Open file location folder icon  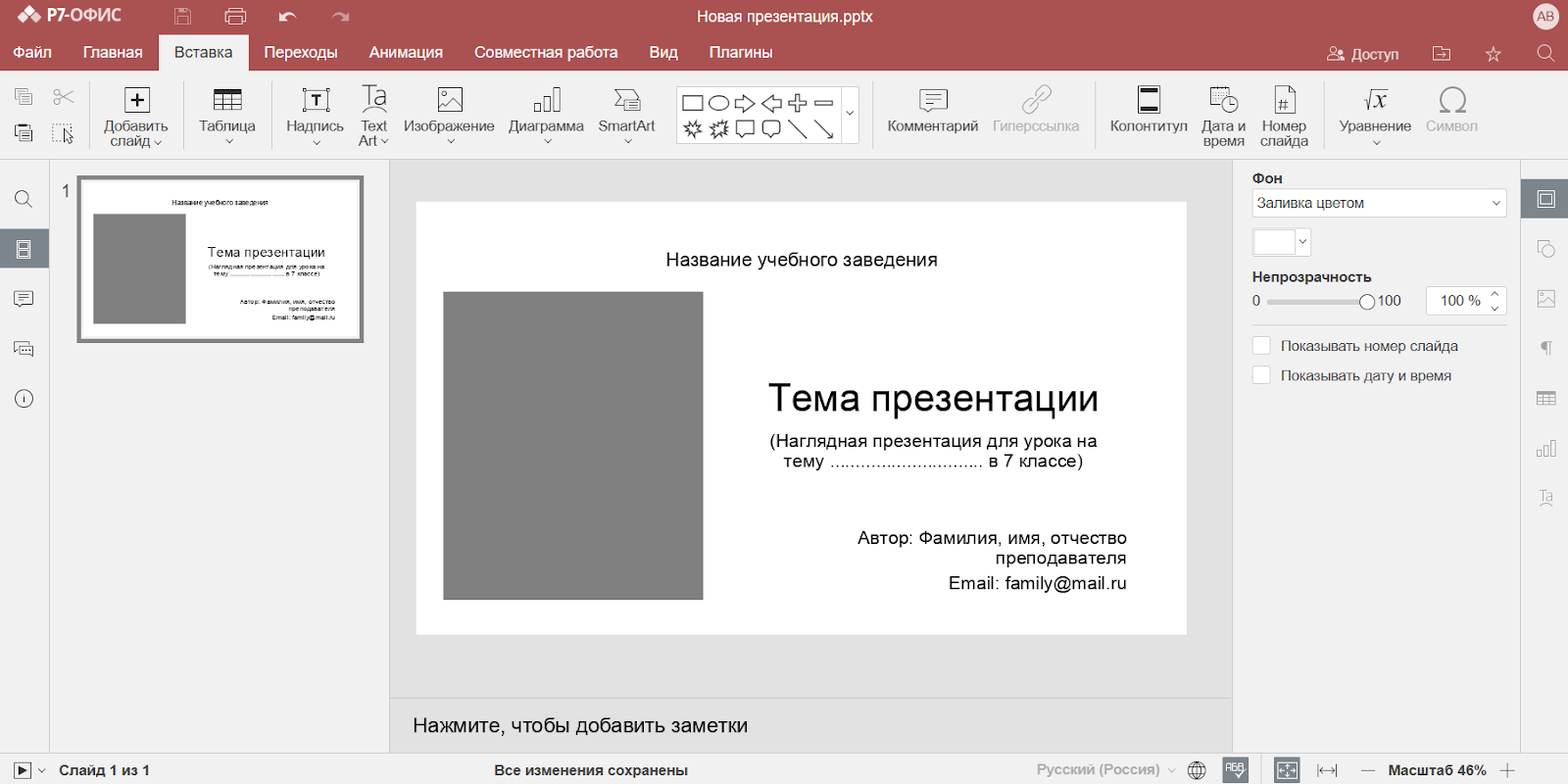pos(1442,53)
